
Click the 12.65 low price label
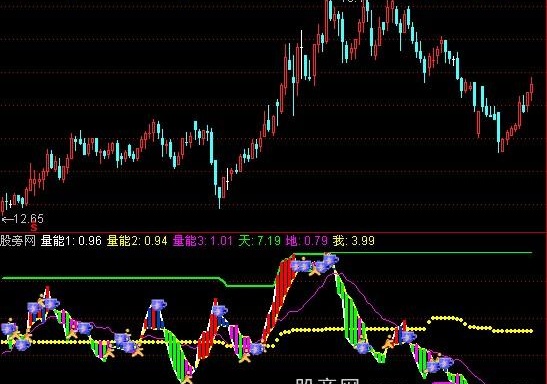tap(23, 219)
